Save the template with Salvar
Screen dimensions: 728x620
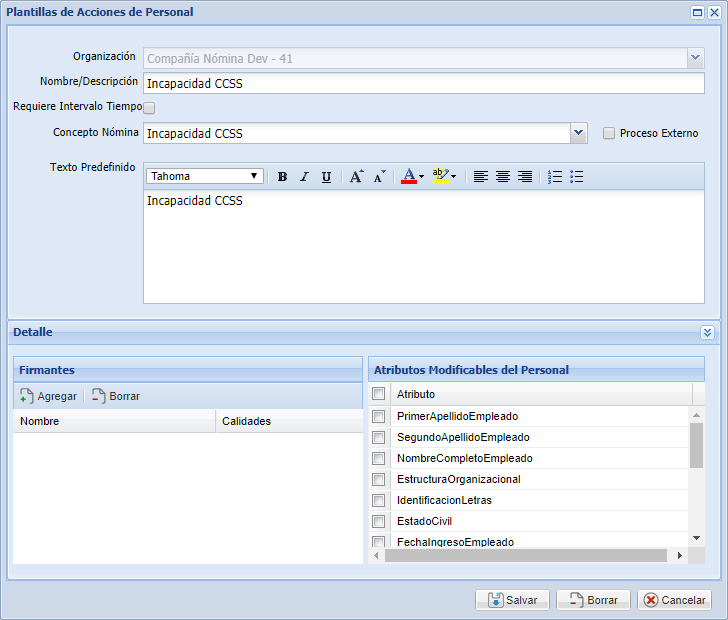click(512, 600)
